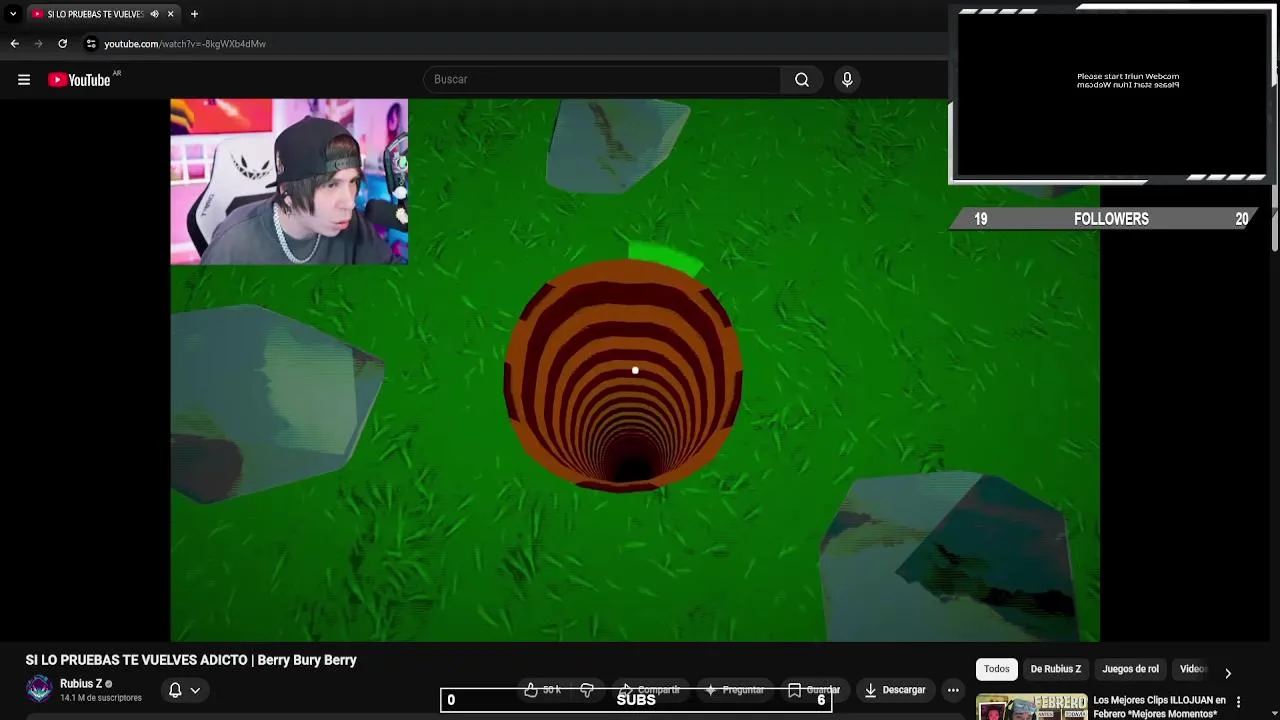Image resolution: width=1280 pixels, height=720 pixels.
Task: Click the 14.1 M de suscriptores text
Action: (x=101, y=698)
